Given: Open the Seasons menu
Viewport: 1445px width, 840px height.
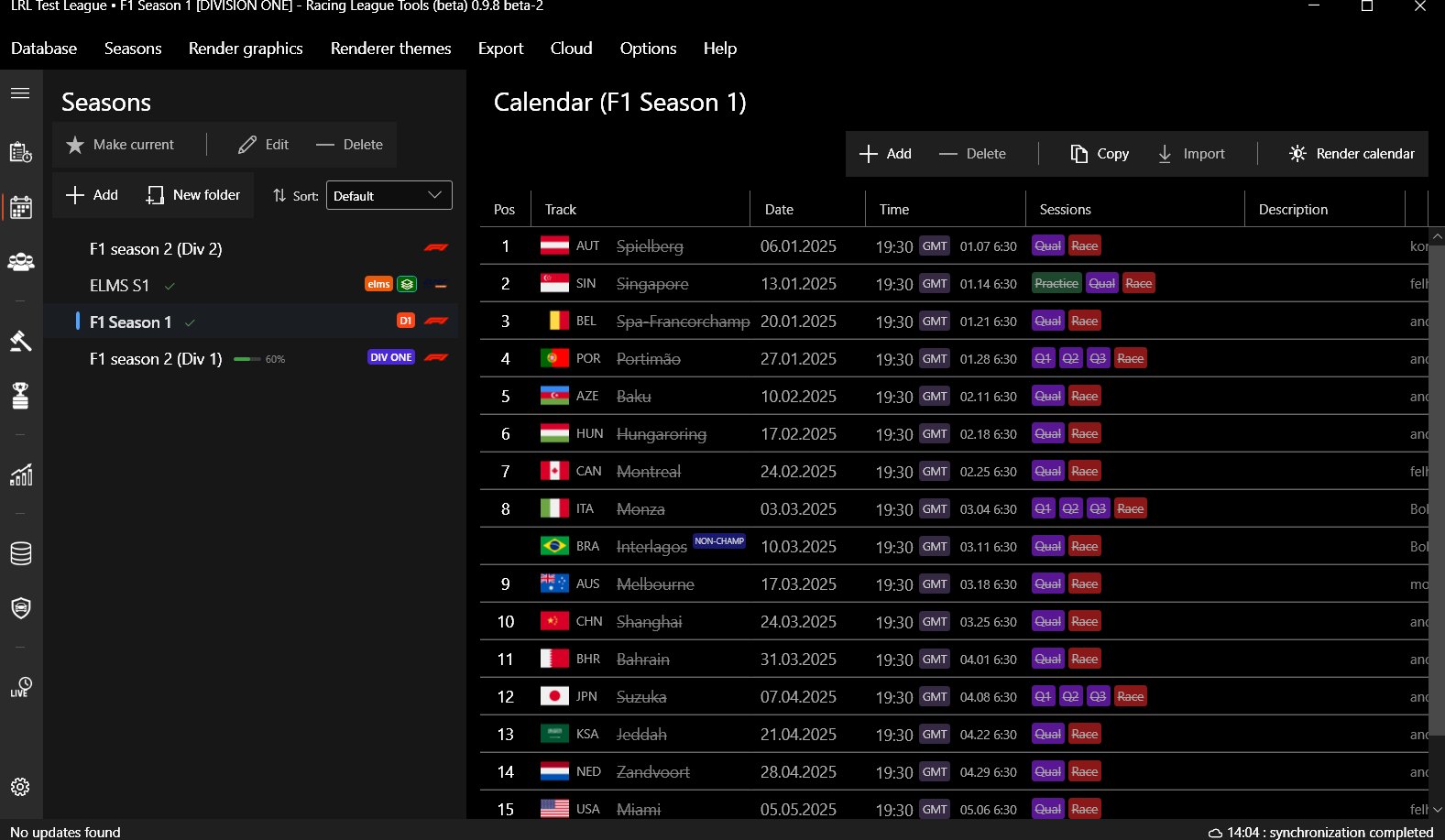Looking at the screenshot, I should tap(133, 49).
